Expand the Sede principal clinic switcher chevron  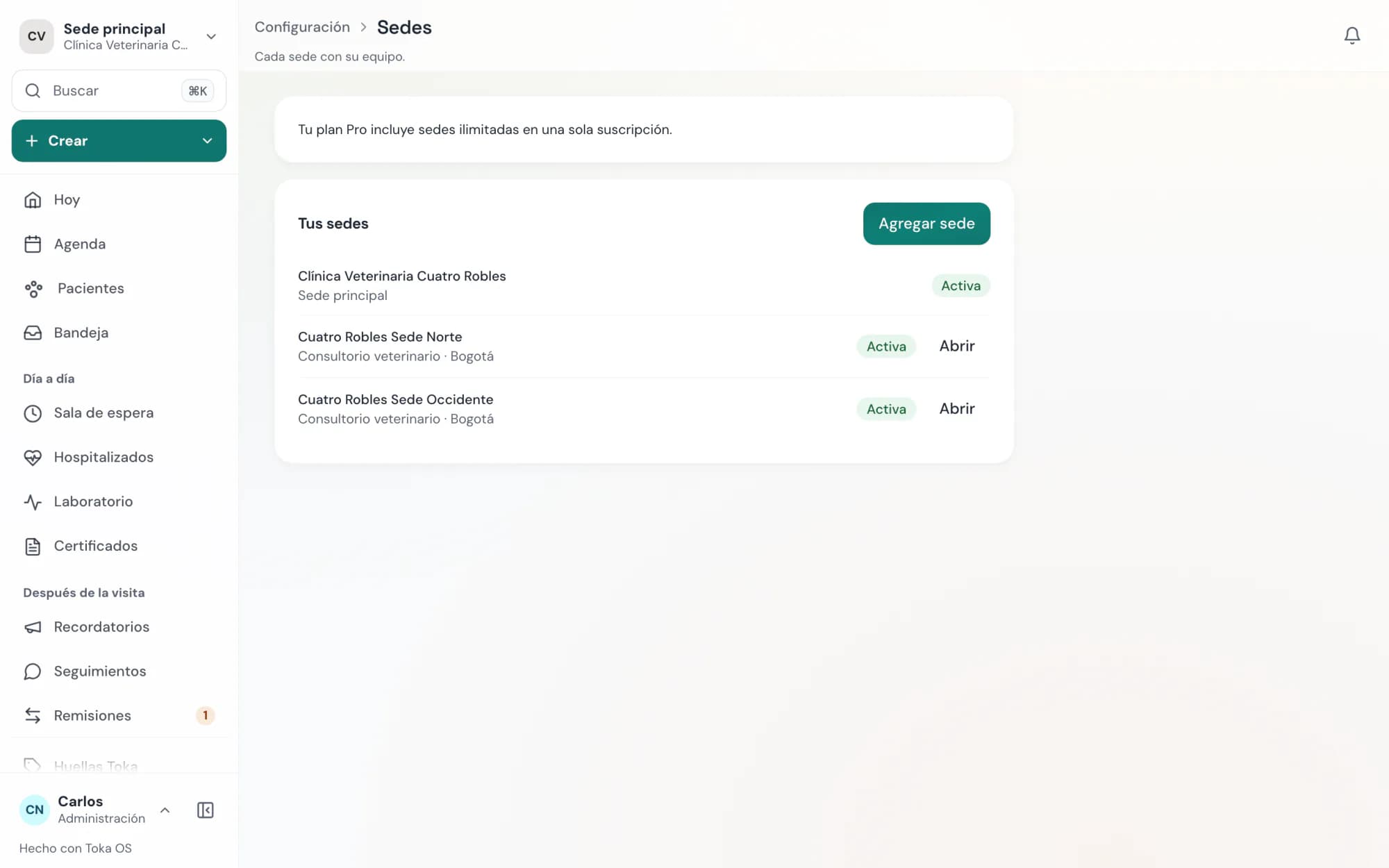(x=211, y=36)
